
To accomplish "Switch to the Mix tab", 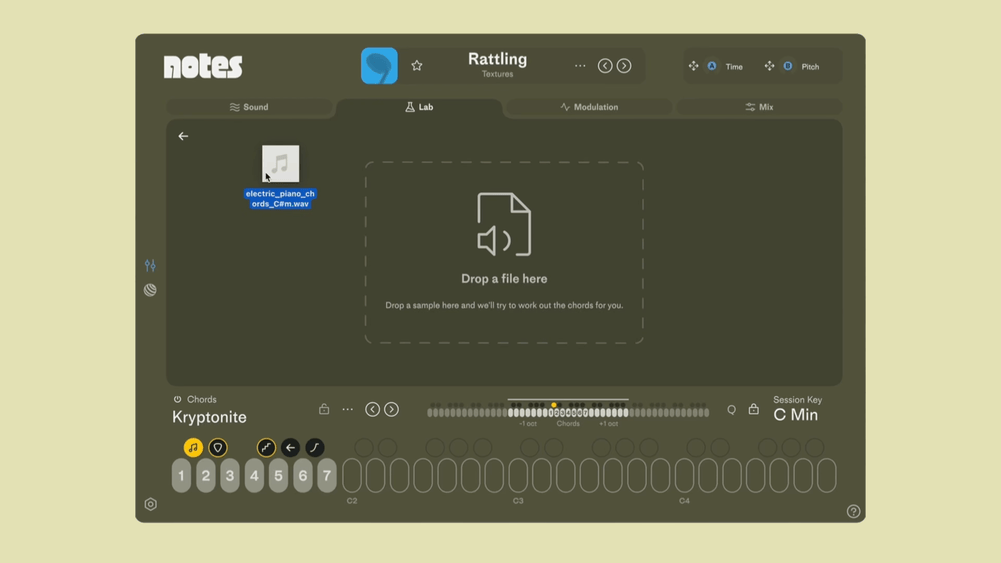I will (759, 107).
